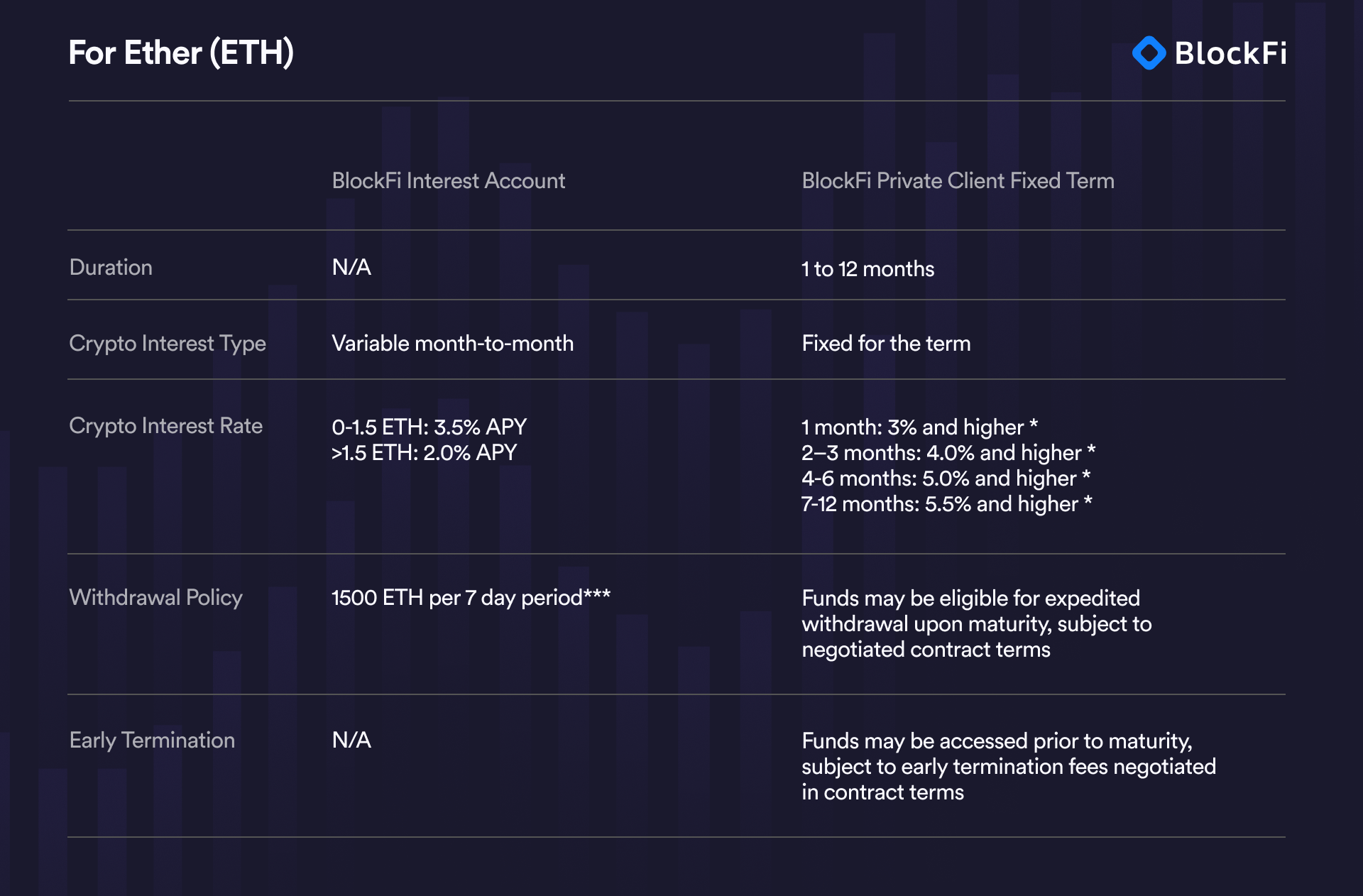Click the expedited withdrawal upon maturity paragraph
The image size is (1363, 896).
click(976, 624)
